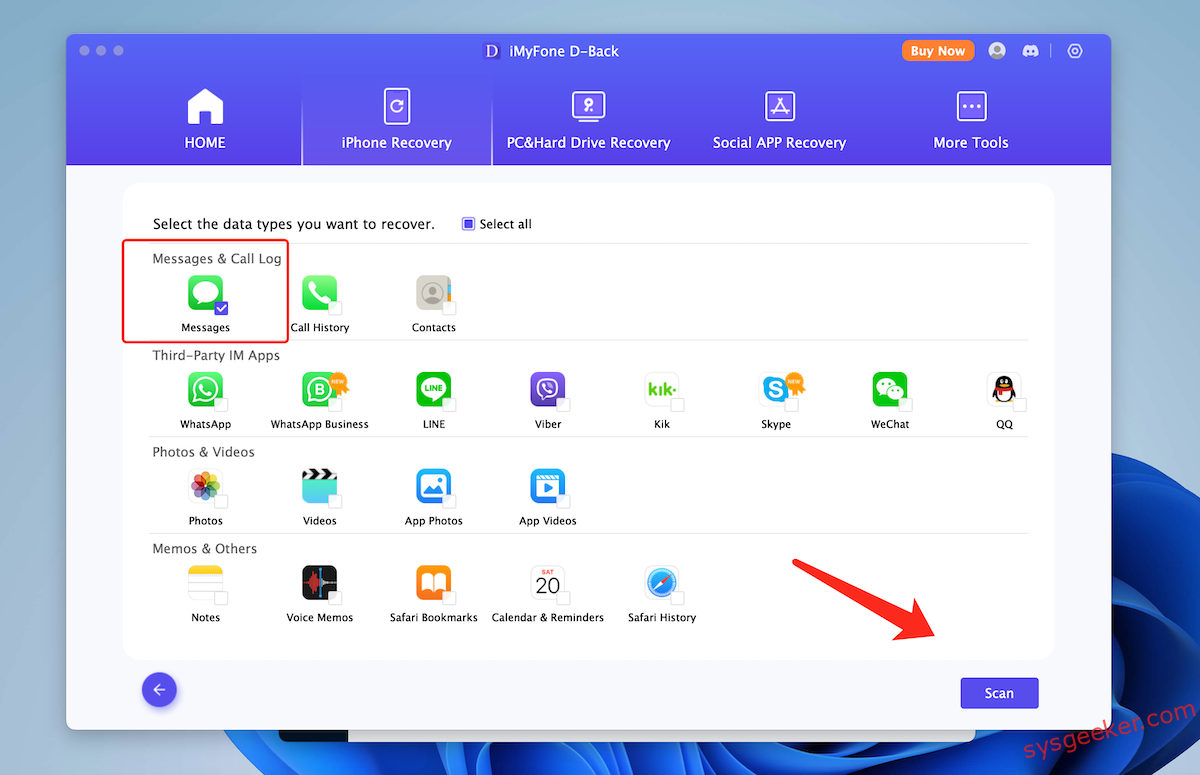Click the Scan button
This screenshot has width=1200, height=775.
[x=999, y=693]
